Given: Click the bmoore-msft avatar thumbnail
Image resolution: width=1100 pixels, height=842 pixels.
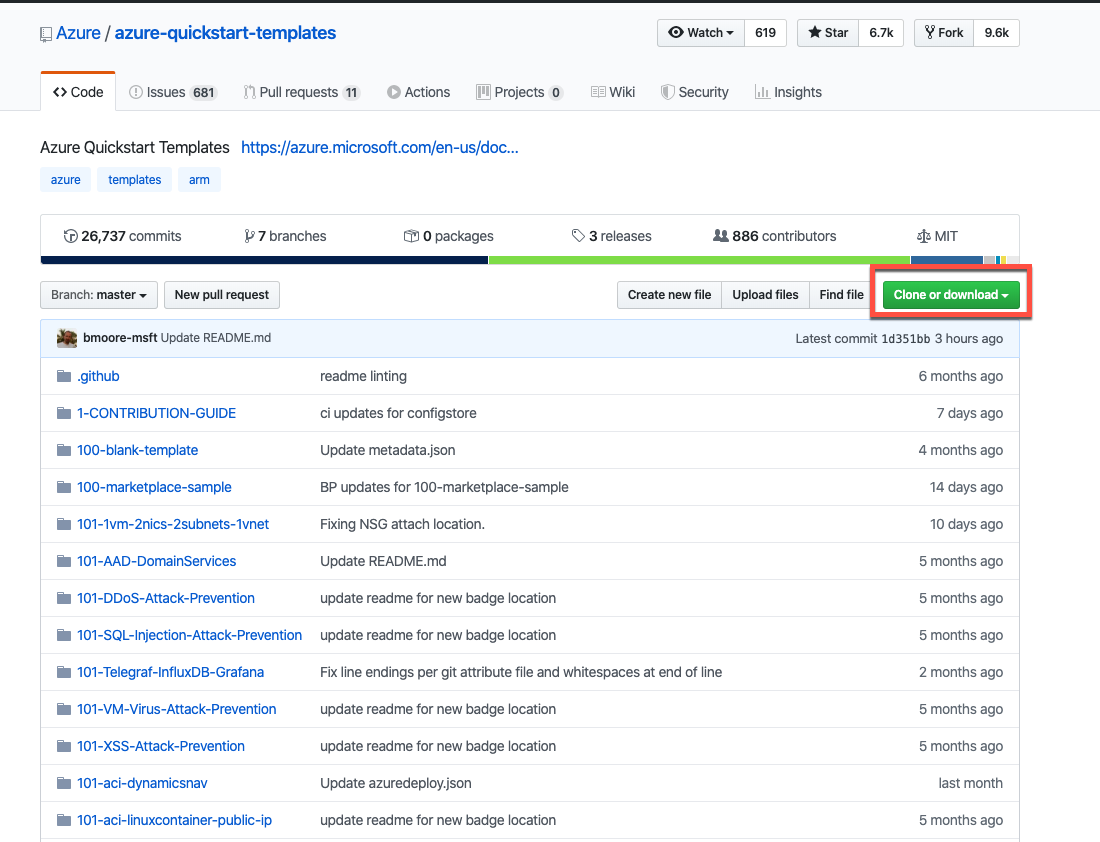Looking at the screenshot, I should (67, 338).
